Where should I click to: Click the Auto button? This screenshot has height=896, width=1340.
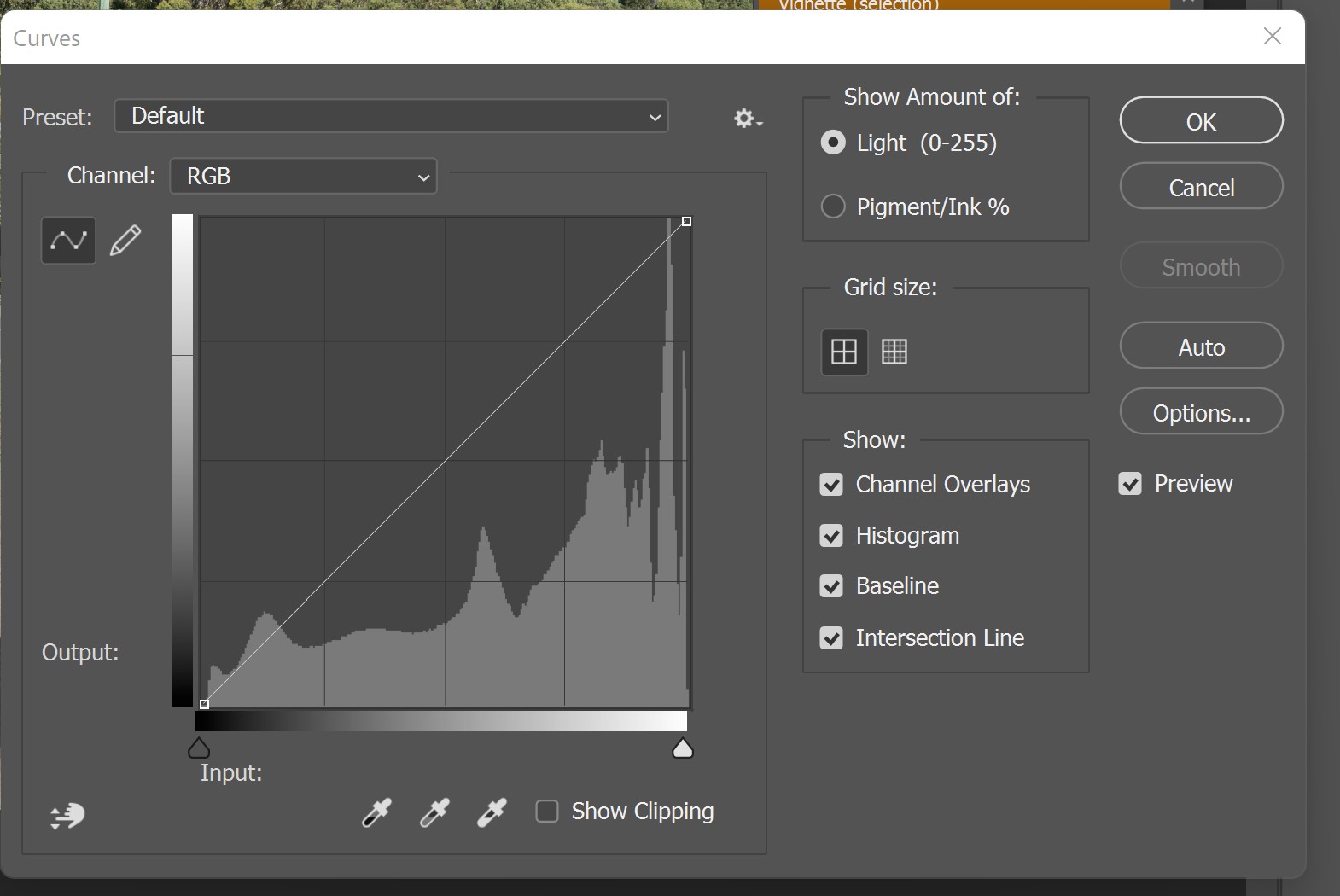(x=1201, y=346)
